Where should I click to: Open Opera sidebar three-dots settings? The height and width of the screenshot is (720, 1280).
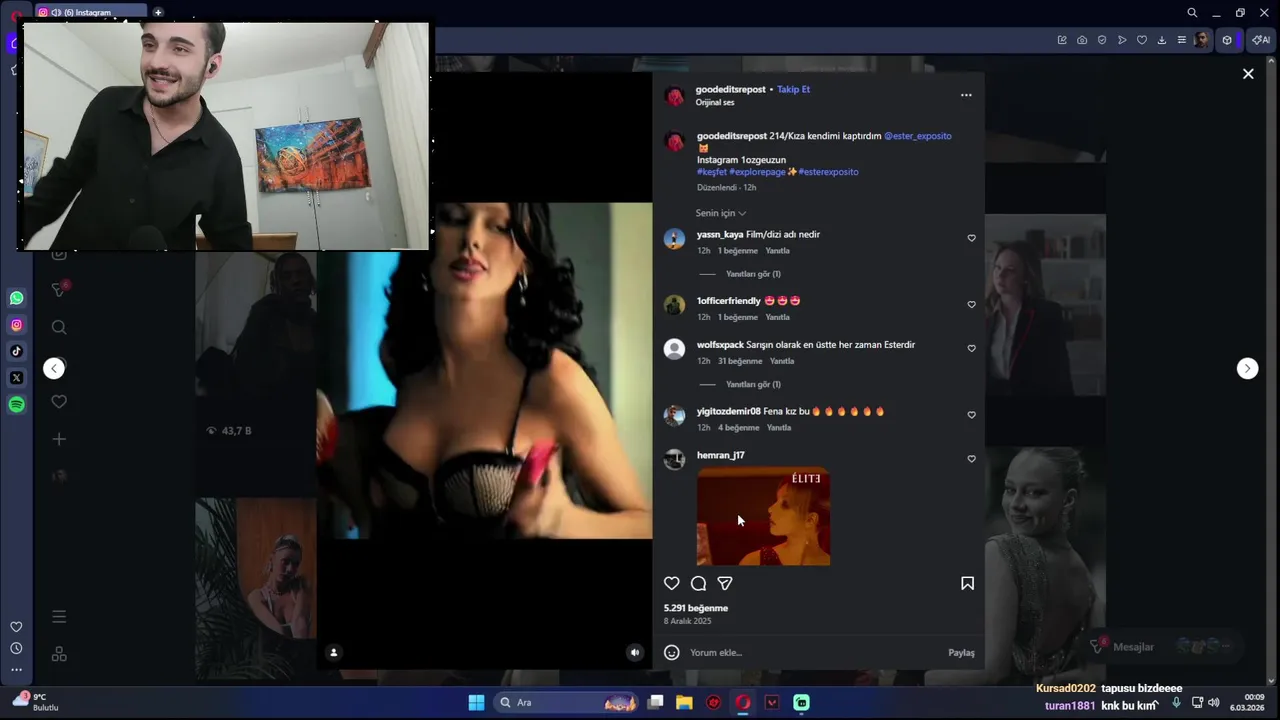(16, 670)
